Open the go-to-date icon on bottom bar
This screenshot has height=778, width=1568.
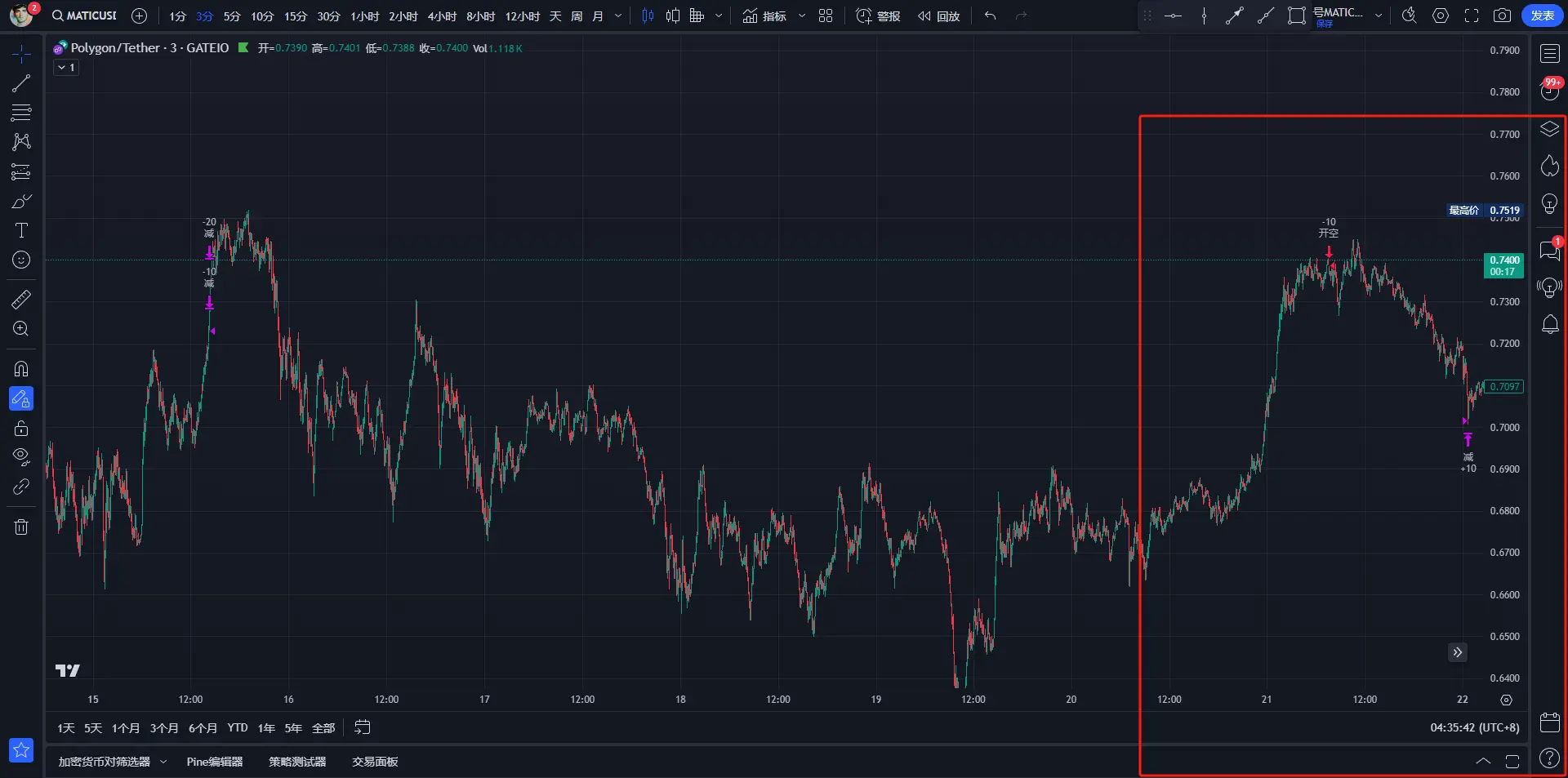pos(363,727)
